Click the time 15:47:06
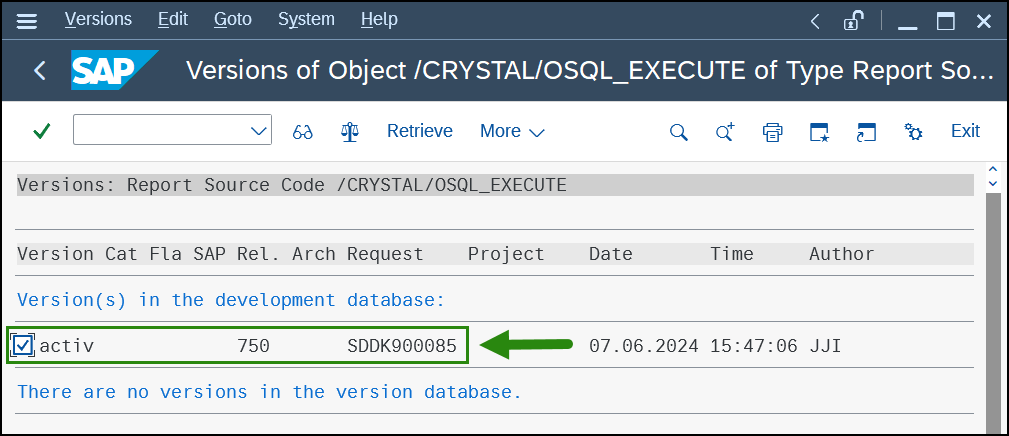The width and height of the screenshot is (1009, 436). click(754, 346)
